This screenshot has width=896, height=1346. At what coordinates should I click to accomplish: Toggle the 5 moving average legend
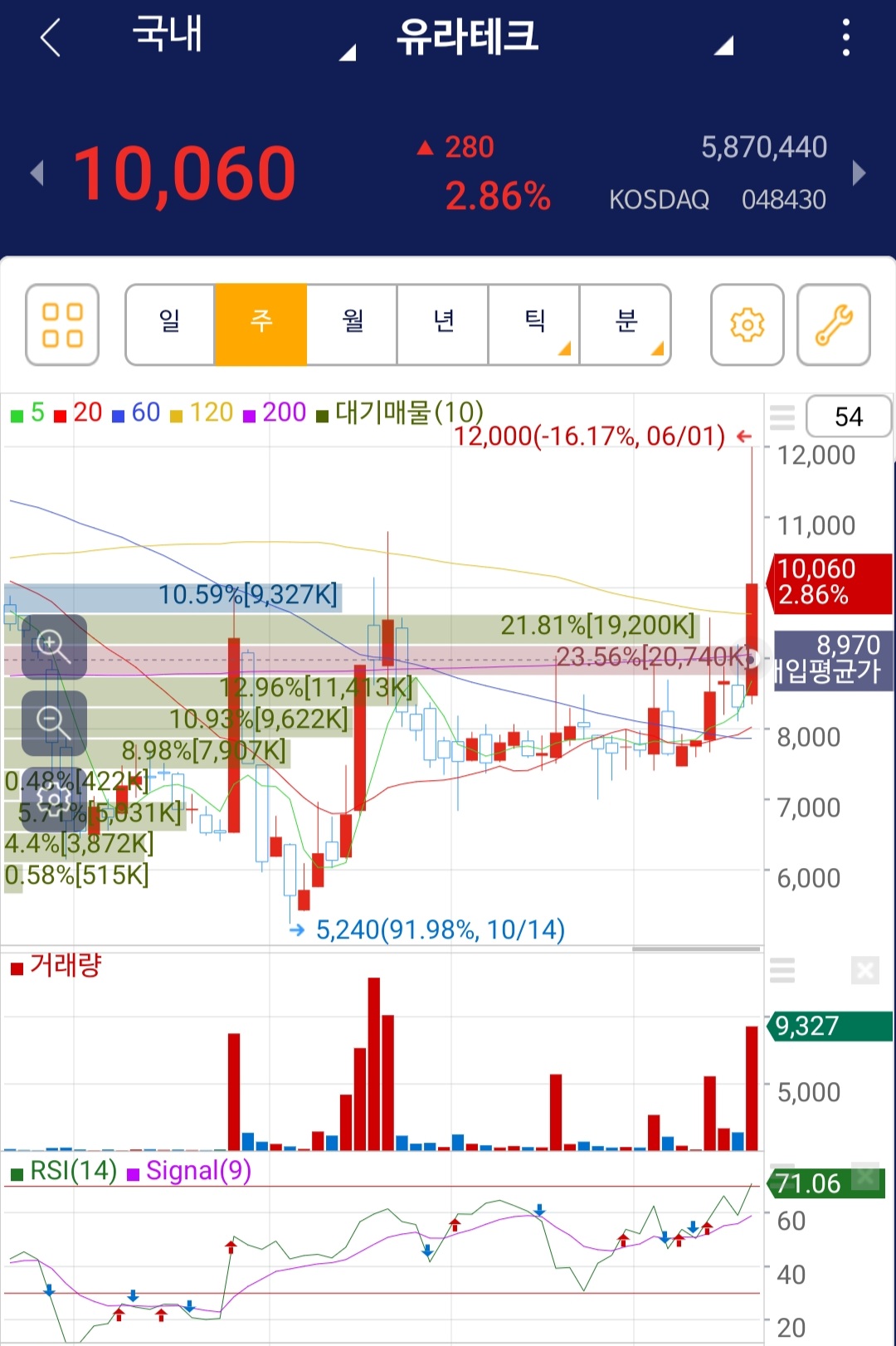(x=28, y=412)
